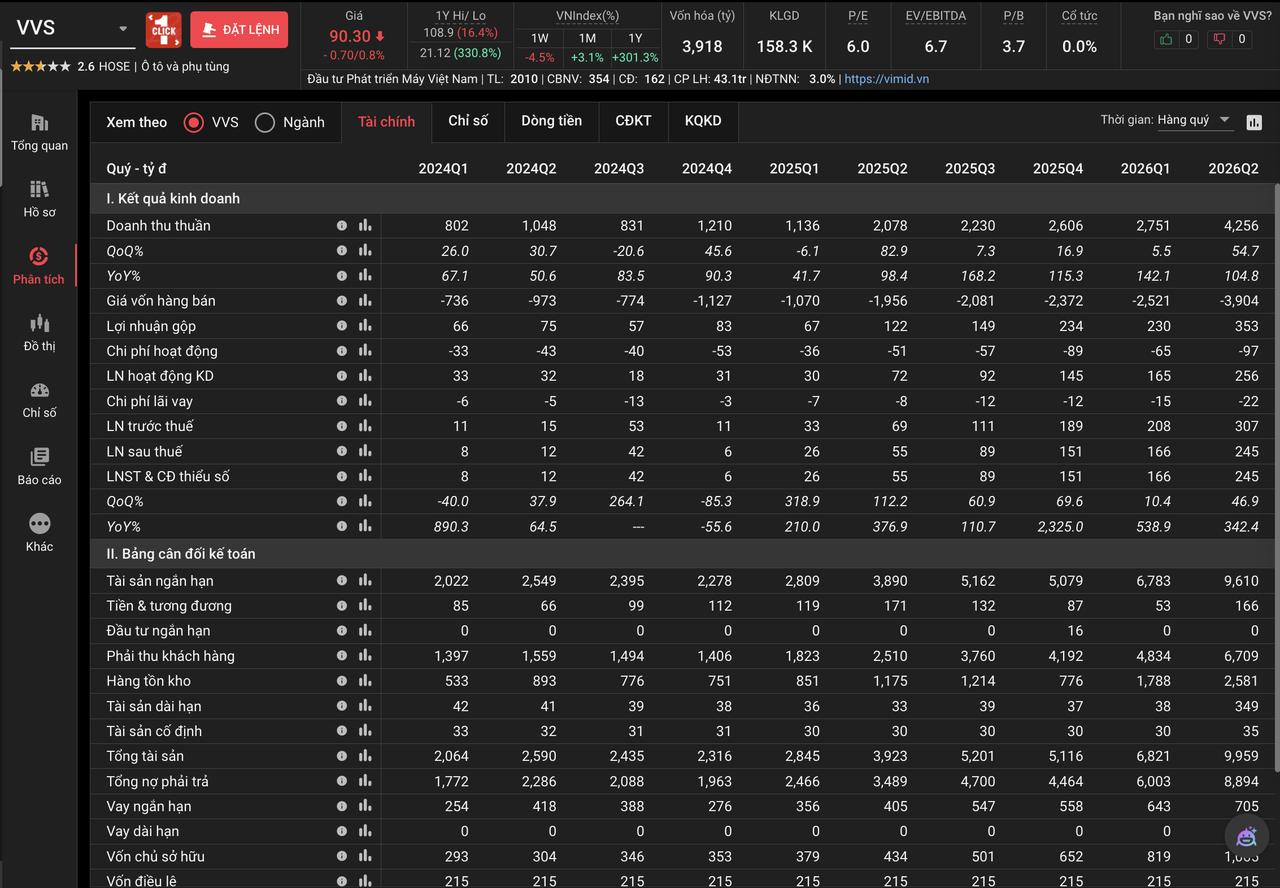Show info for the LN sau thuế row

pos(342,451)
